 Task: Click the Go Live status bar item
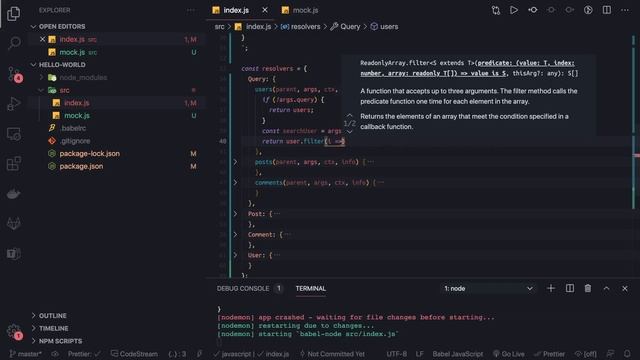508,354
